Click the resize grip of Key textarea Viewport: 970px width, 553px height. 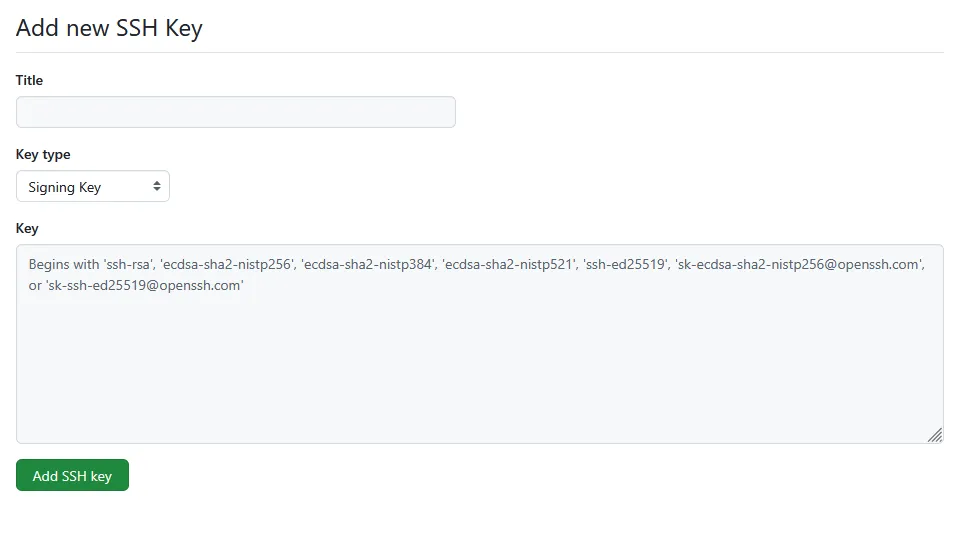point(935,435)
